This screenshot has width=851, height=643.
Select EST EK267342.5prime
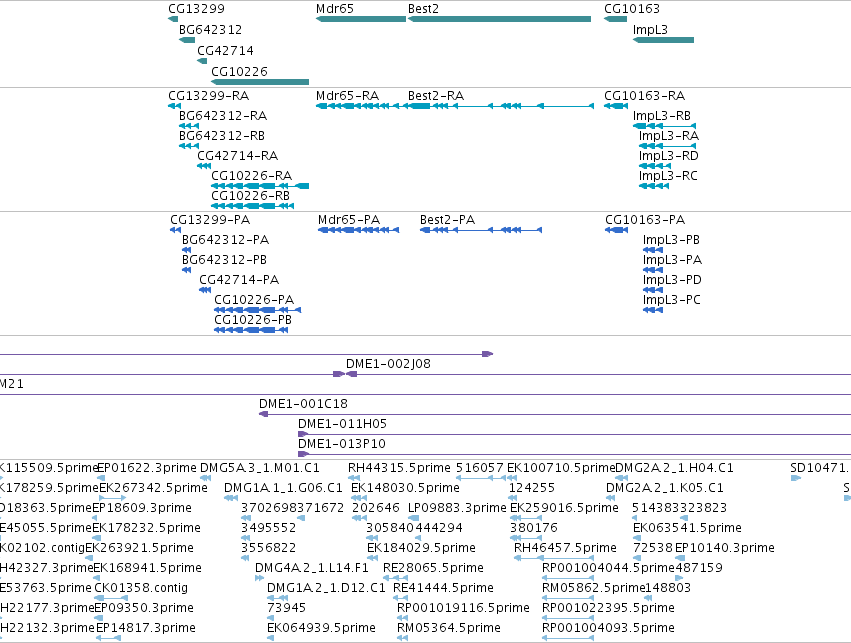tap(154, 488)
